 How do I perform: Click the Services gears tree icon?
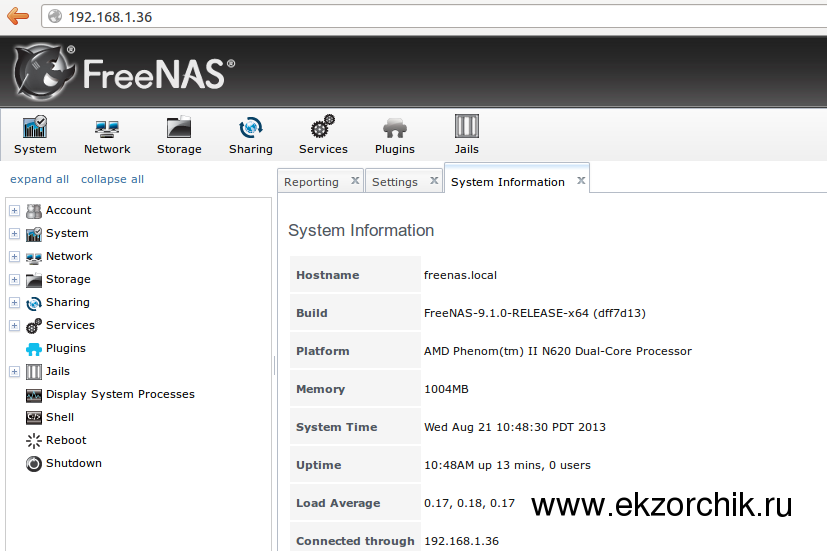click(34, 326)
